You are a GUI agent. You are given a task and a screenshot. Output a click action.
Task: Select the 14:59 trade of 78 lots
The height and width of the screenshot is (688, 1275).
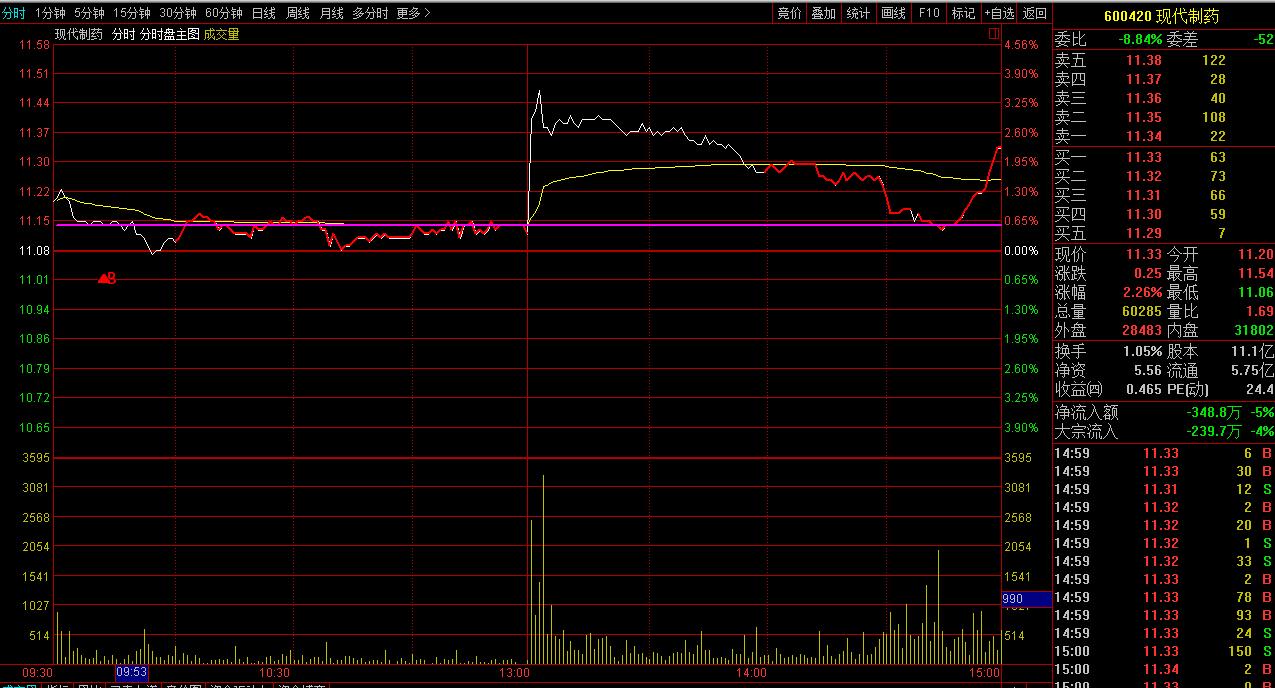(1163, 597)
